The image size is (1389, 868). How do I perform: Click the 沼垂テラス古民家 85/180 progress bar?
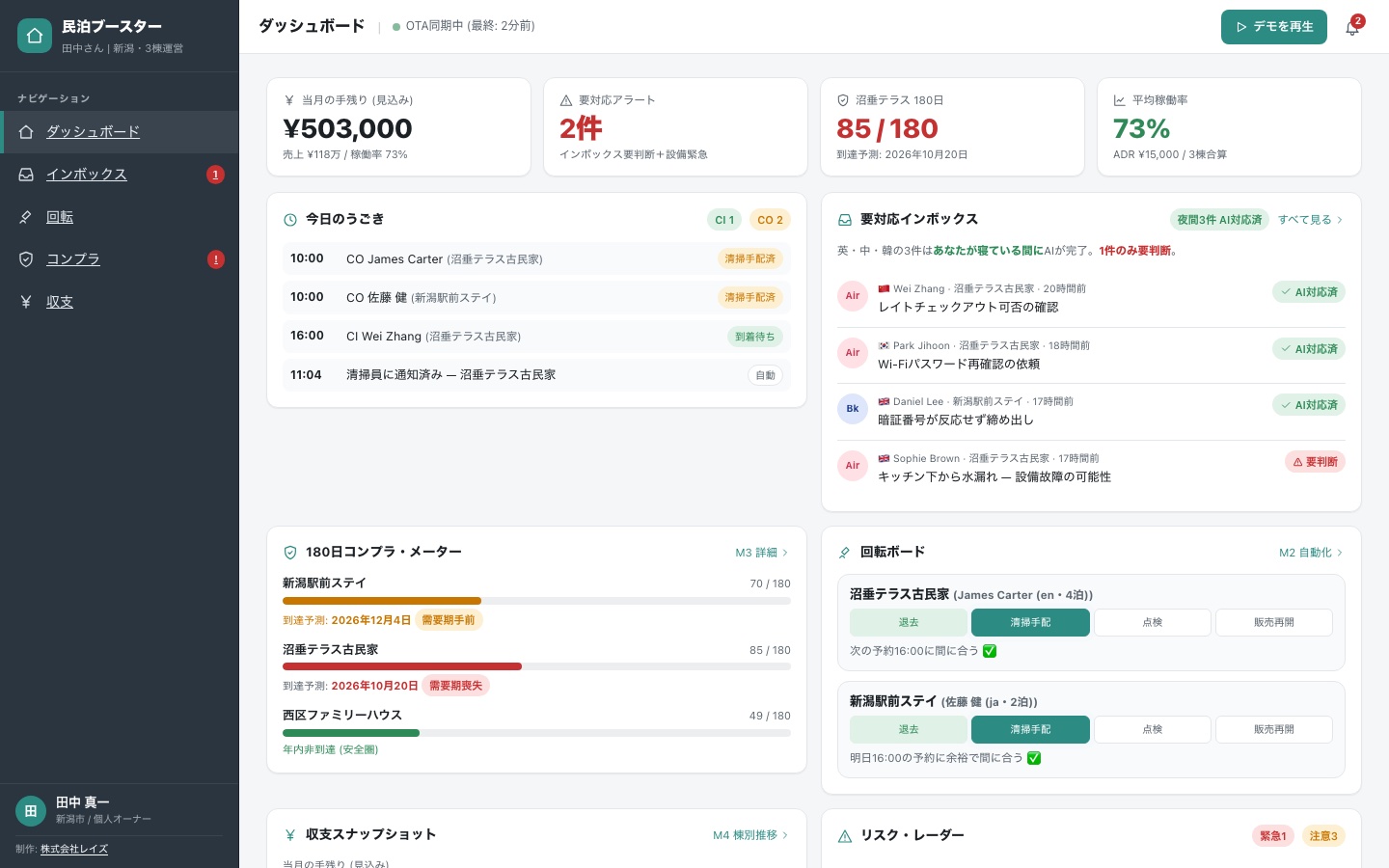(x=536, y=666)
